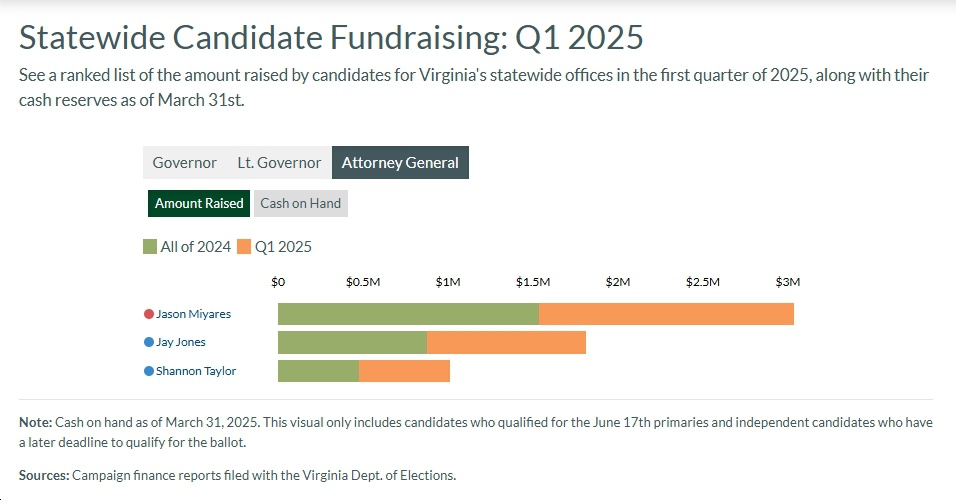The width and height of the screenshot is (956, 500).
Task: Toggle to Cash on Hand view
Action: (301, 203)
